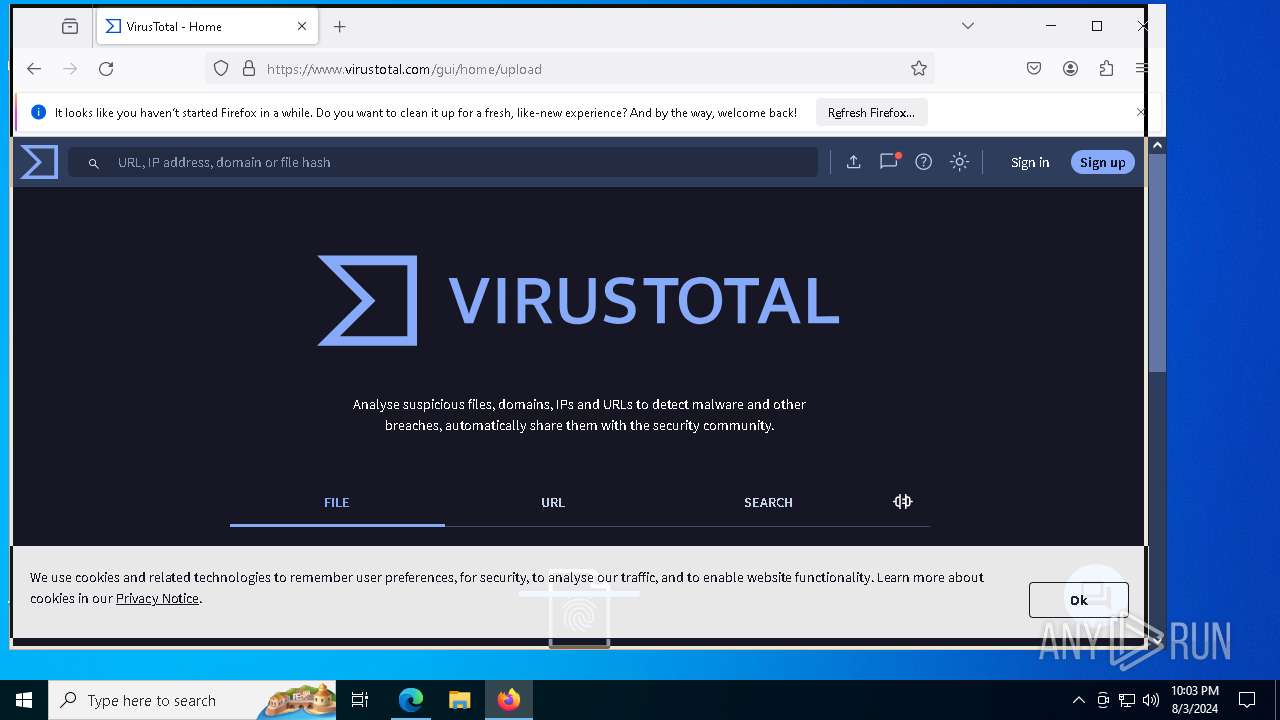Viewport: 1280px width, 720px height.
Task: Launch Microsoft Edge from taskbar
Action: point(411,700)
